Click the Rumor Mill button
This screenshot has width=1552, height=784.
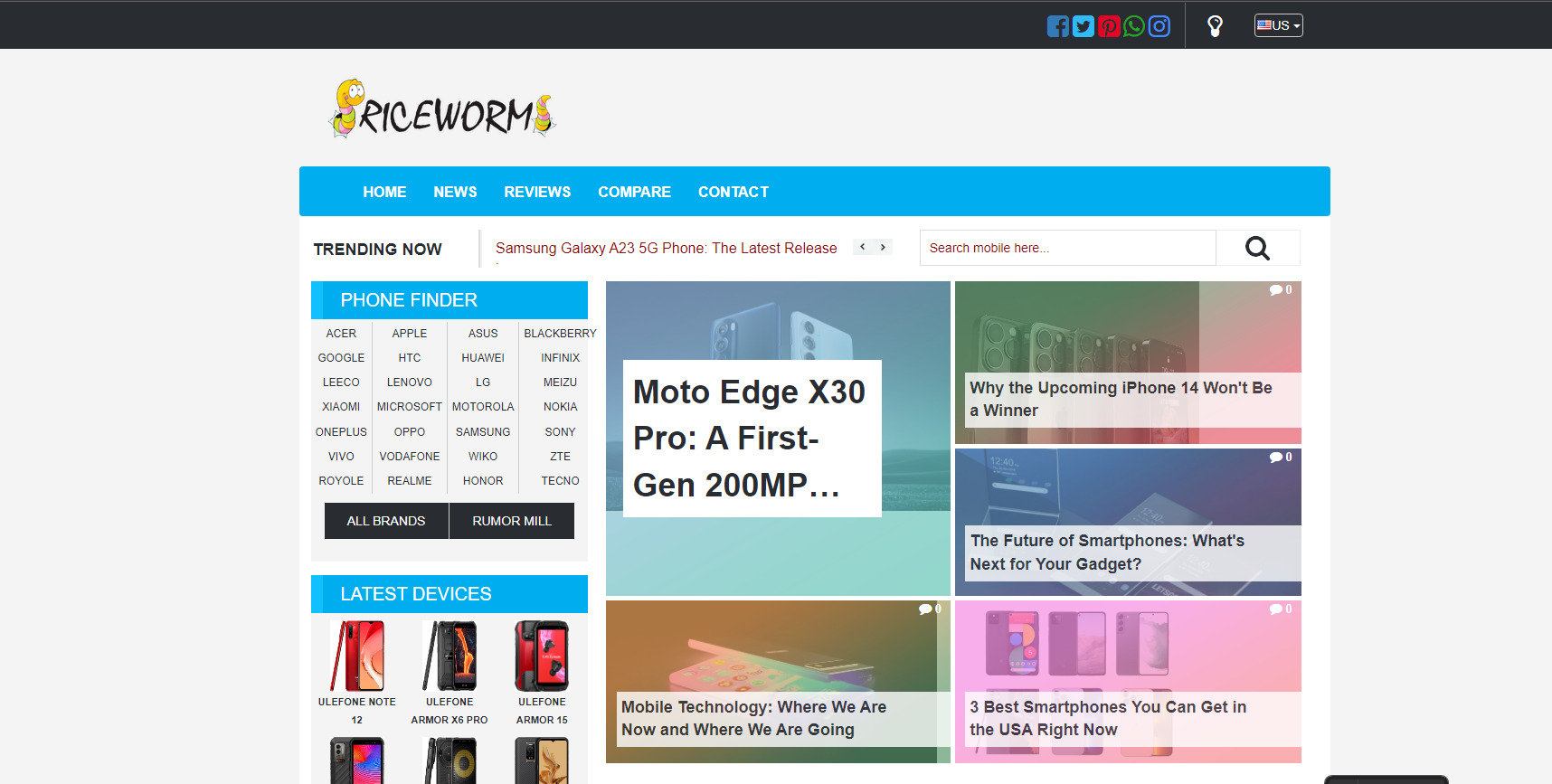512,521
